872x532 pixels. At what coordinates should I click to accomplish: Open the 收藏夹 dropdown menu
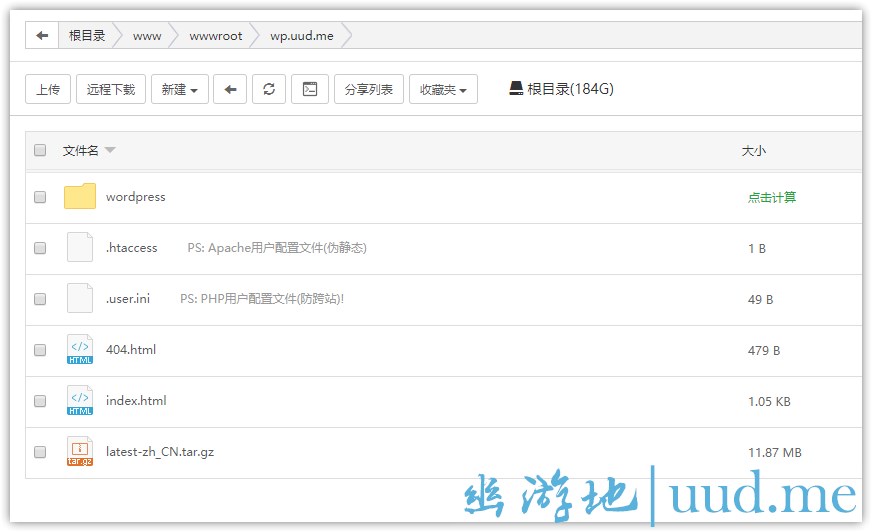point(443,89)
